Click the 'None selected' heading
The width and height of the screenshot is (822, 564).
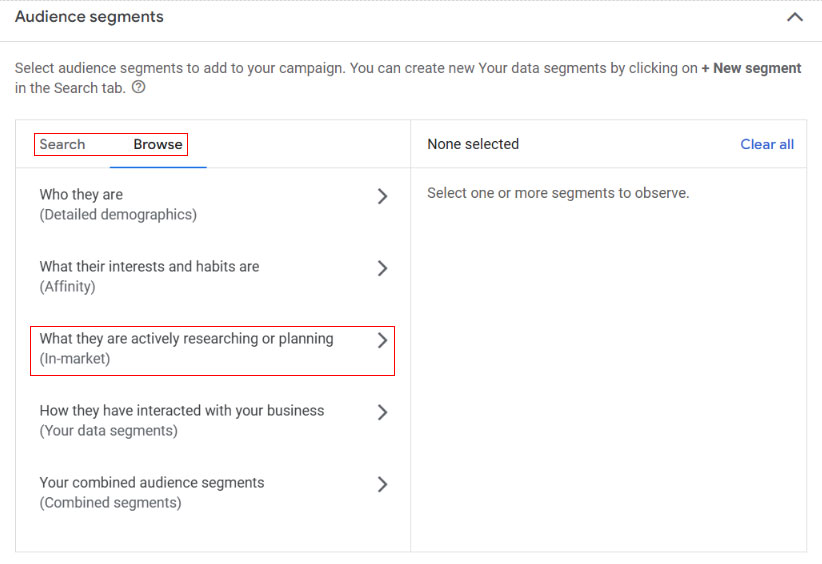point(473,144)
